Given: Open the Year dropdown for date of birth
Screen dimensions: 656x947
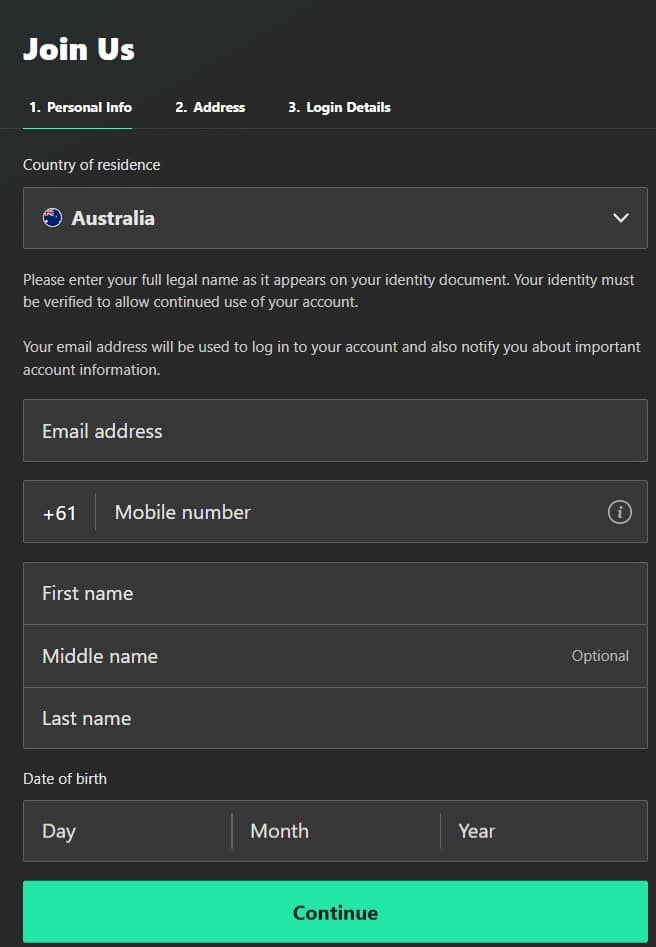Looking at the screenshot, I should (x=540, y=831).
